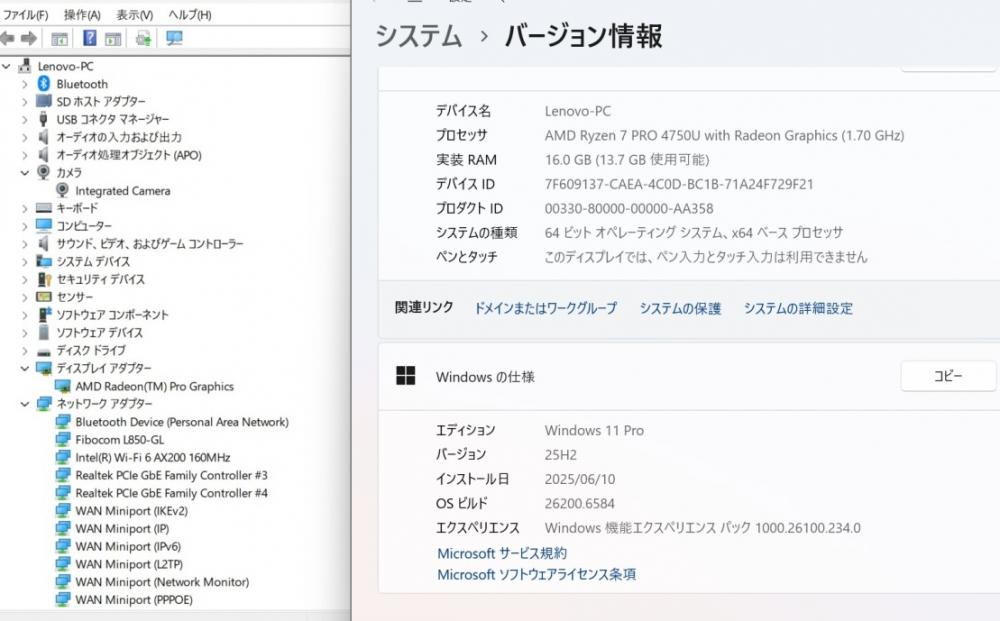Click the Forward arrow in Device Manager toolbar

pos(29,38)
